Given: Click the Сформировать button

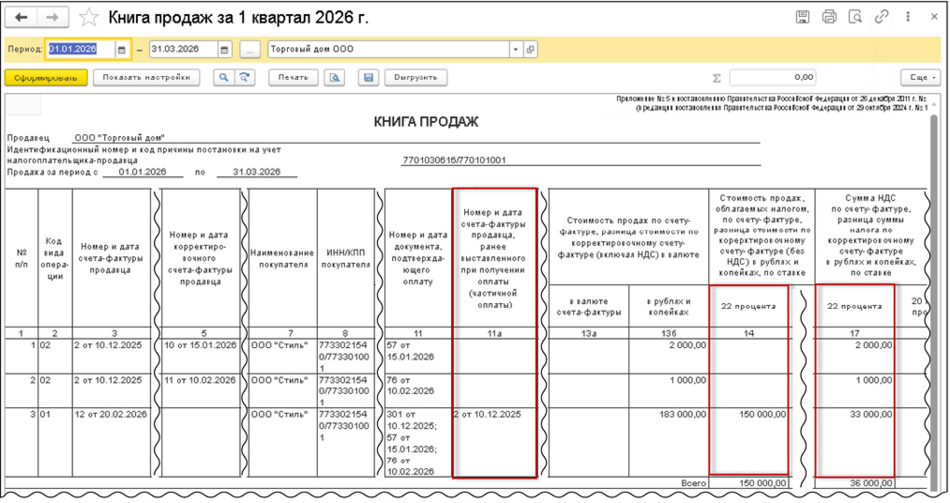Looking at the screenshot, I should pyautogui.click(x=46, y=77).
